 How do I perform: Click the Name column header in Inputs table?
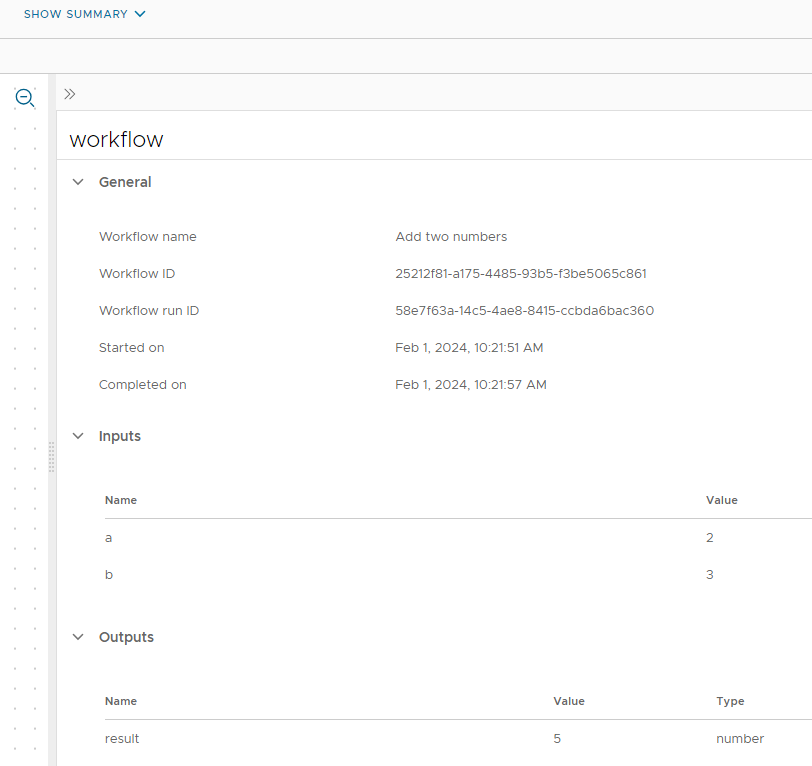click(x=120, y=500)
